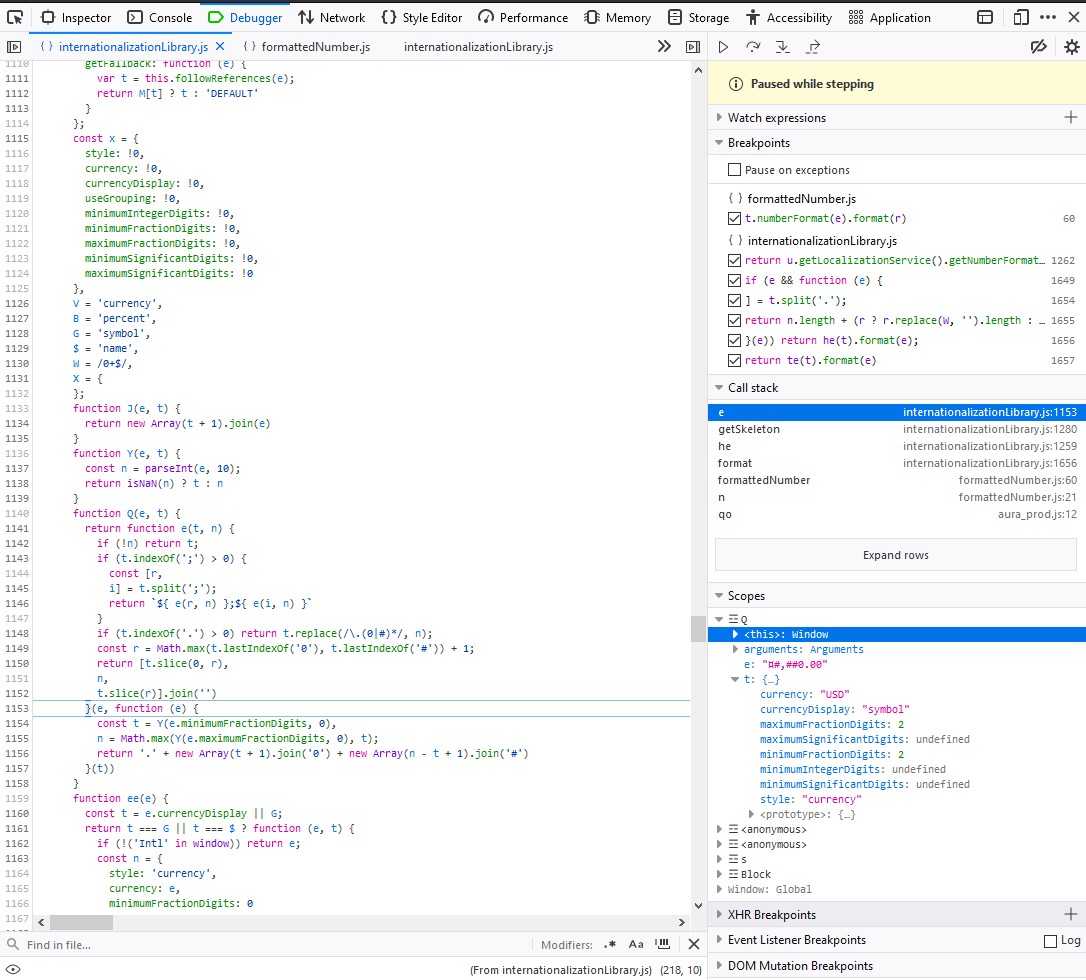
Task: Expand the XHR Breakpoints section
Action: point(770,915)
